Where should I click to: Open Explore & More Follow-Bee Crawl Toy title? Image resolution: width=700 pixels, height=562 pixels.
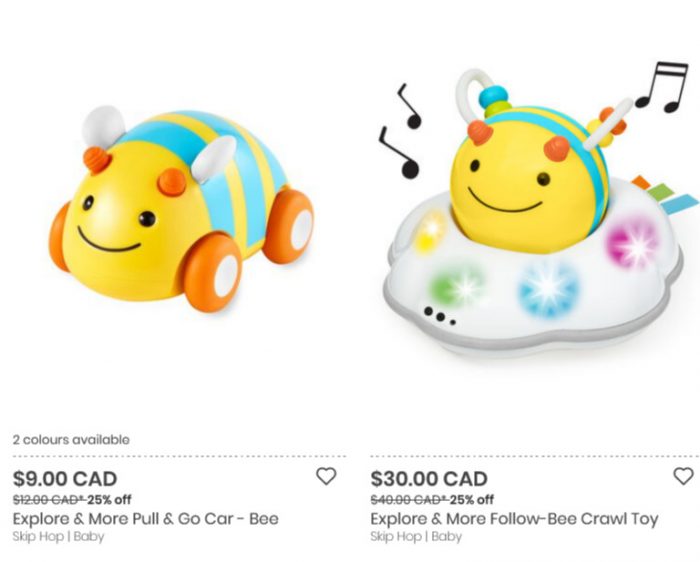(x=514, y=519)
